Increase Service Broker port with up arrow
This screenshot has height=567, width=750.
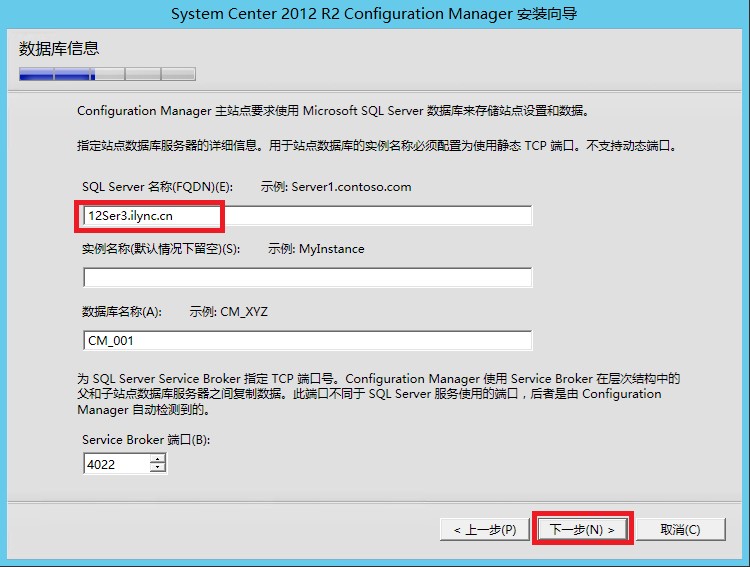158,459
